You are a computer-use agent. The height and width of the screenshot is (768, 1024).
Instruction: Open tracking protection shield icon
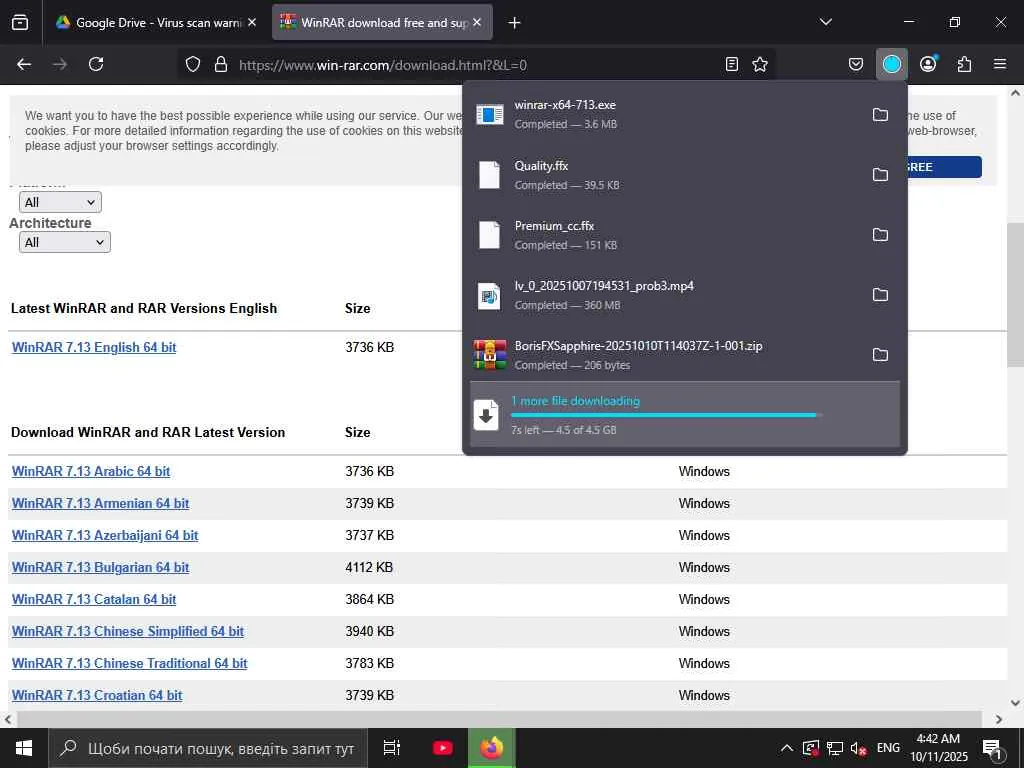[193, 64]
